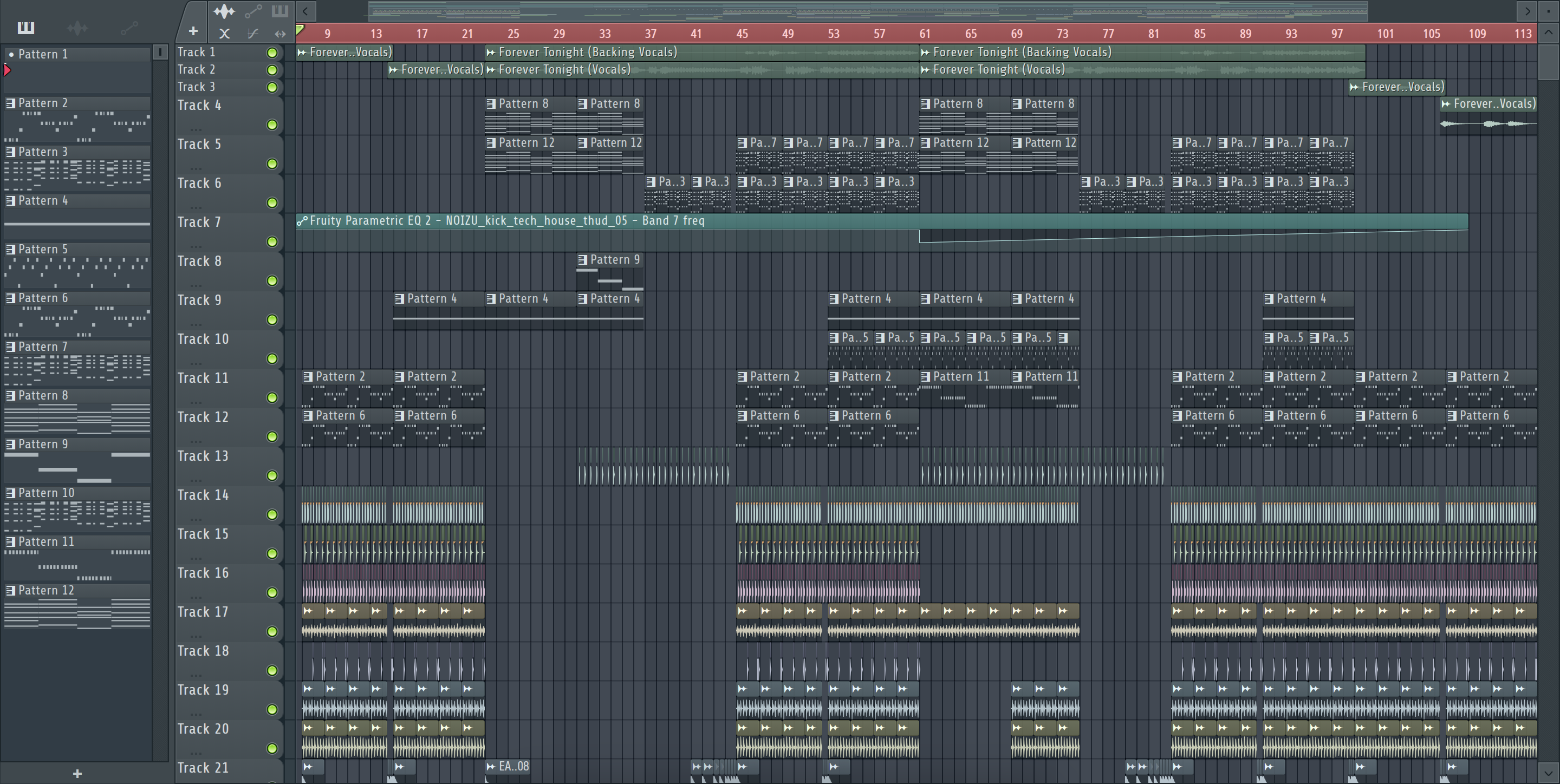Click the plus button below the pattern list
Image resolution: width=1560 pixels, height=784 pixels.
click(77, 773)
